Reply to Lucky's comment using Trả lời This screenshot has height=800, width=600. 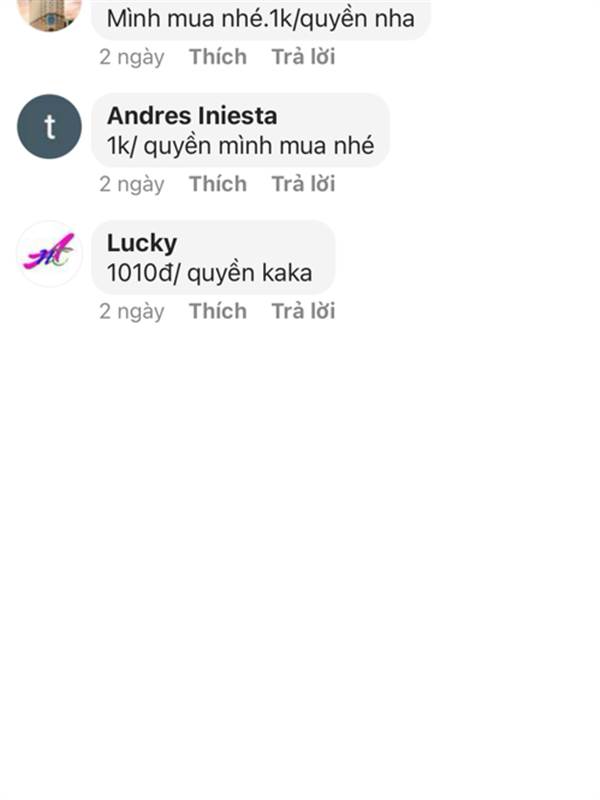click(303, 311)
